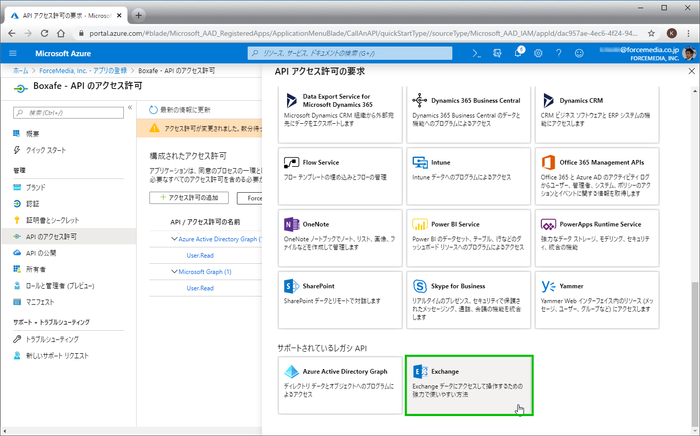Select the Exchange legacy API card
The width and height of the screenshot is (700, 436).
point(469,385)
